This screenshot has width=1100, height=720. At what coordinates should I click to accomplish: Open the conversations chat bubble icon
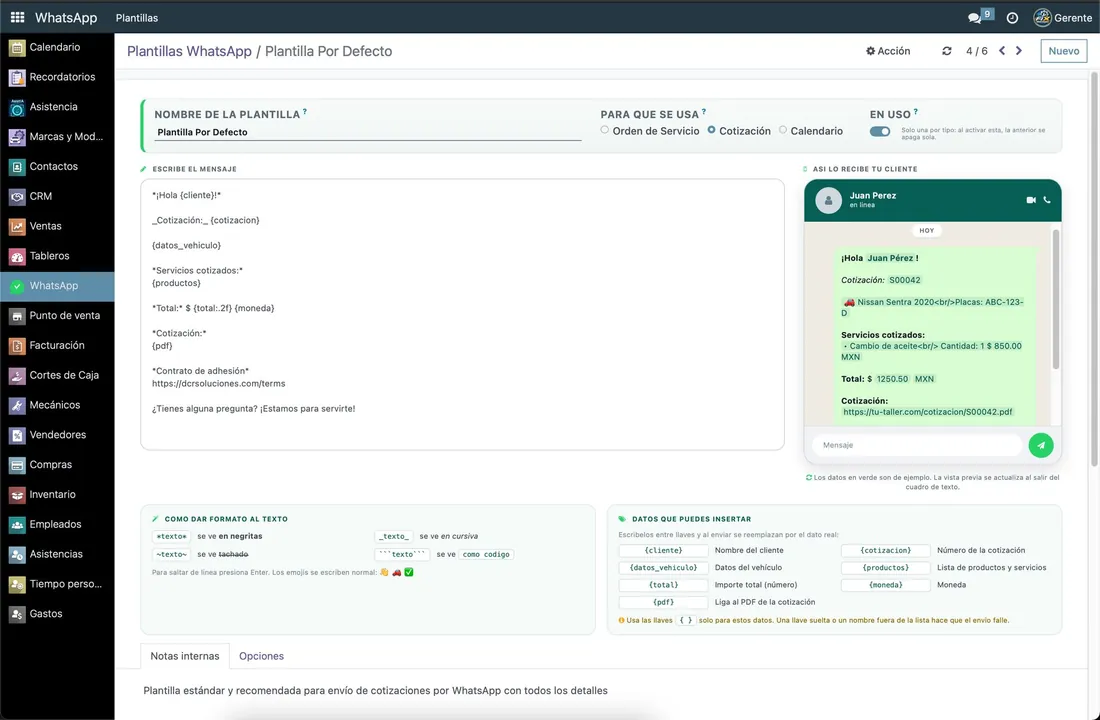974,18
